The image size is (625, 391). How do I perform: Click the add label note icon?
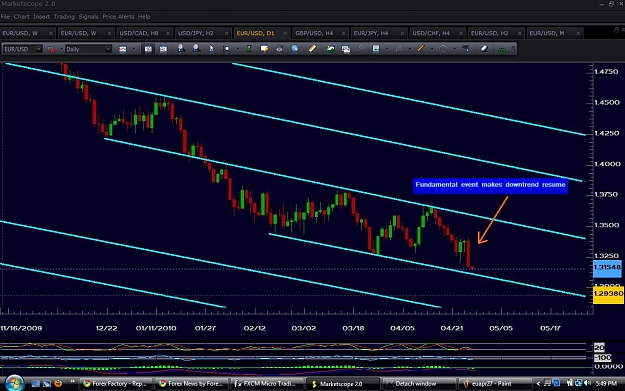tap(264, 49)
